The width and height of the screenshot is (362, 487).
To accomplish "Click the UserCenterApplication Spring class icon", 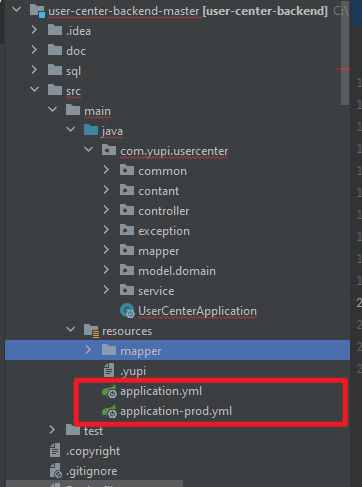I will (x=127, y=311).
